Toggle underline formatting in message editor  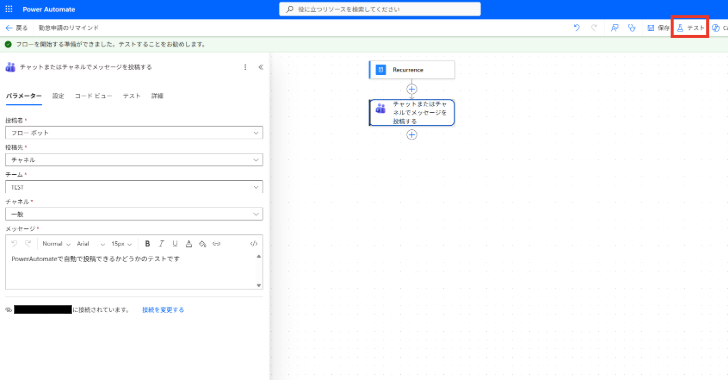coord(175,243)
